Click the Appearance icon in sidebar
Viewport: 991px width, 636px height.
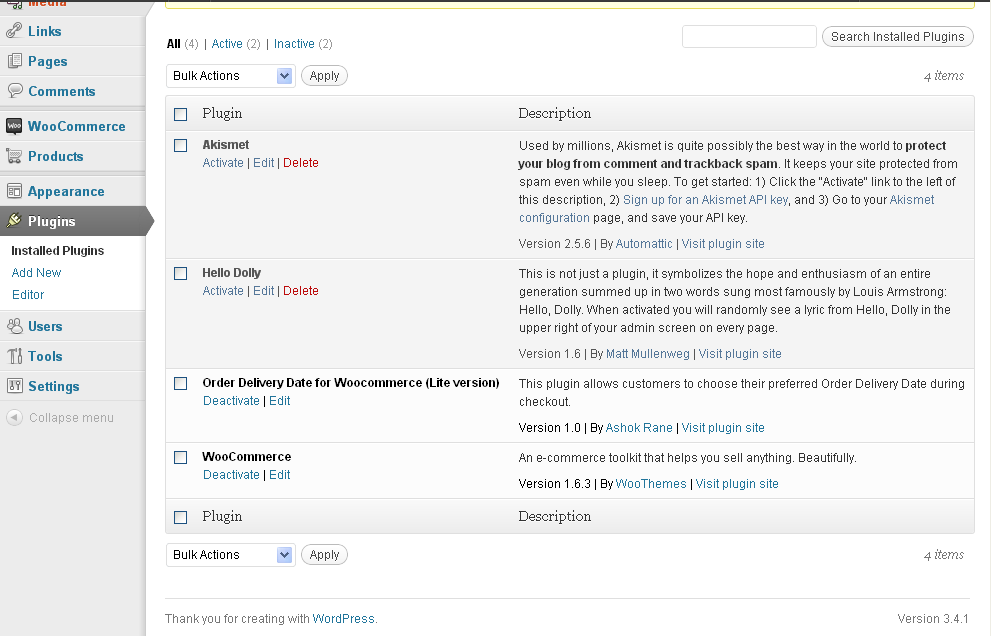click(x=14, y=191)
